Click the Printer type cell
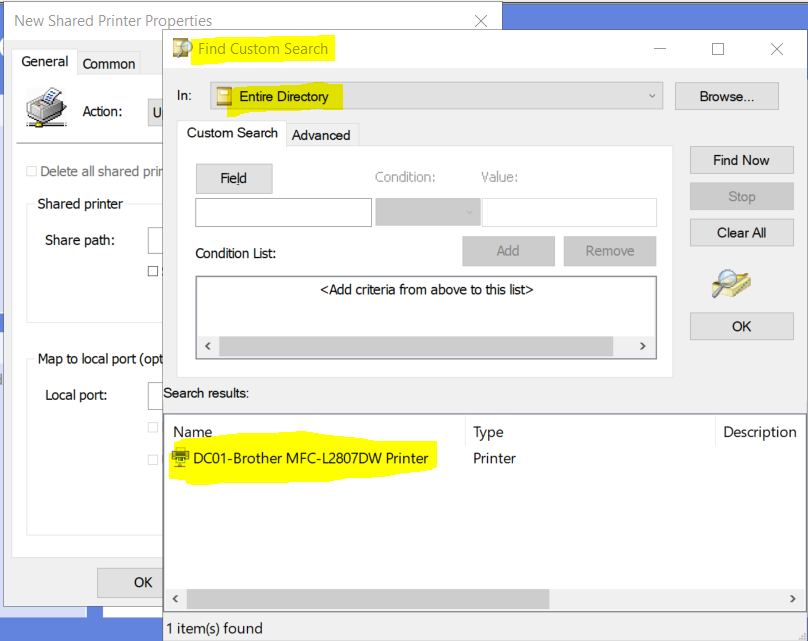Viewport: 808px width, 641px height. (x=494, y=458)
